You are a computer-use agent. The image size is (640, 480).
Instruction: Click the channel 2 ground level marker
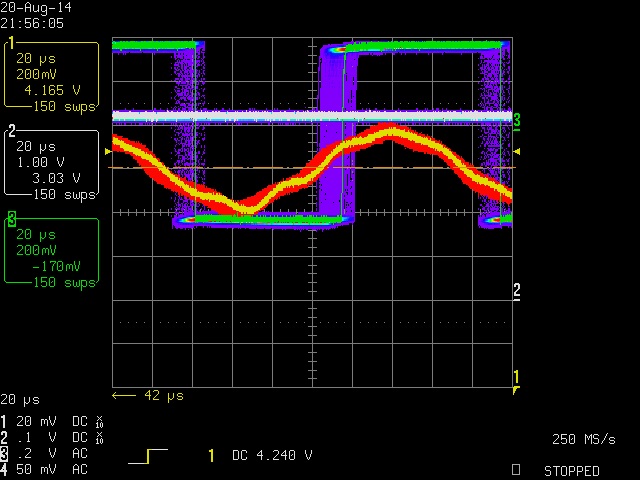(x=517, y=292)
